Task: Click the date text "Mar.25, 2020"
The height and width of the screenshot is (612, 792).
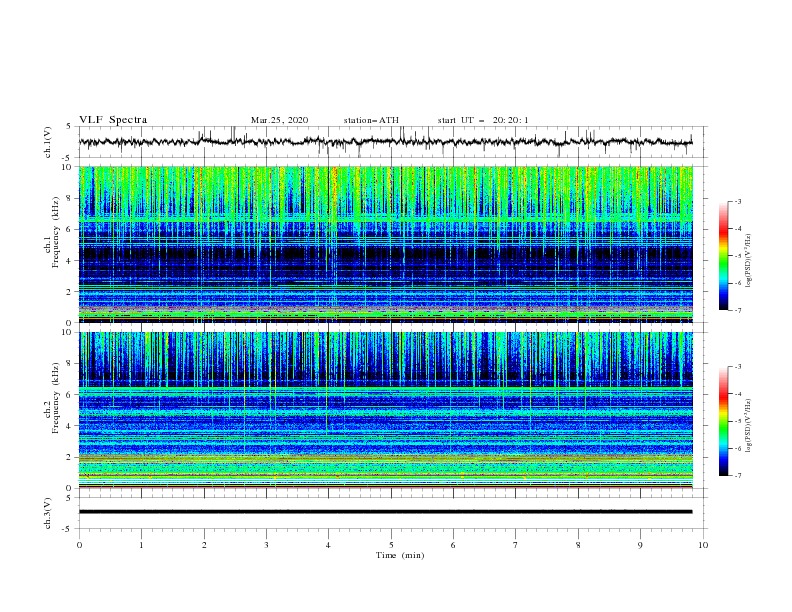Action: click(279, 120)
